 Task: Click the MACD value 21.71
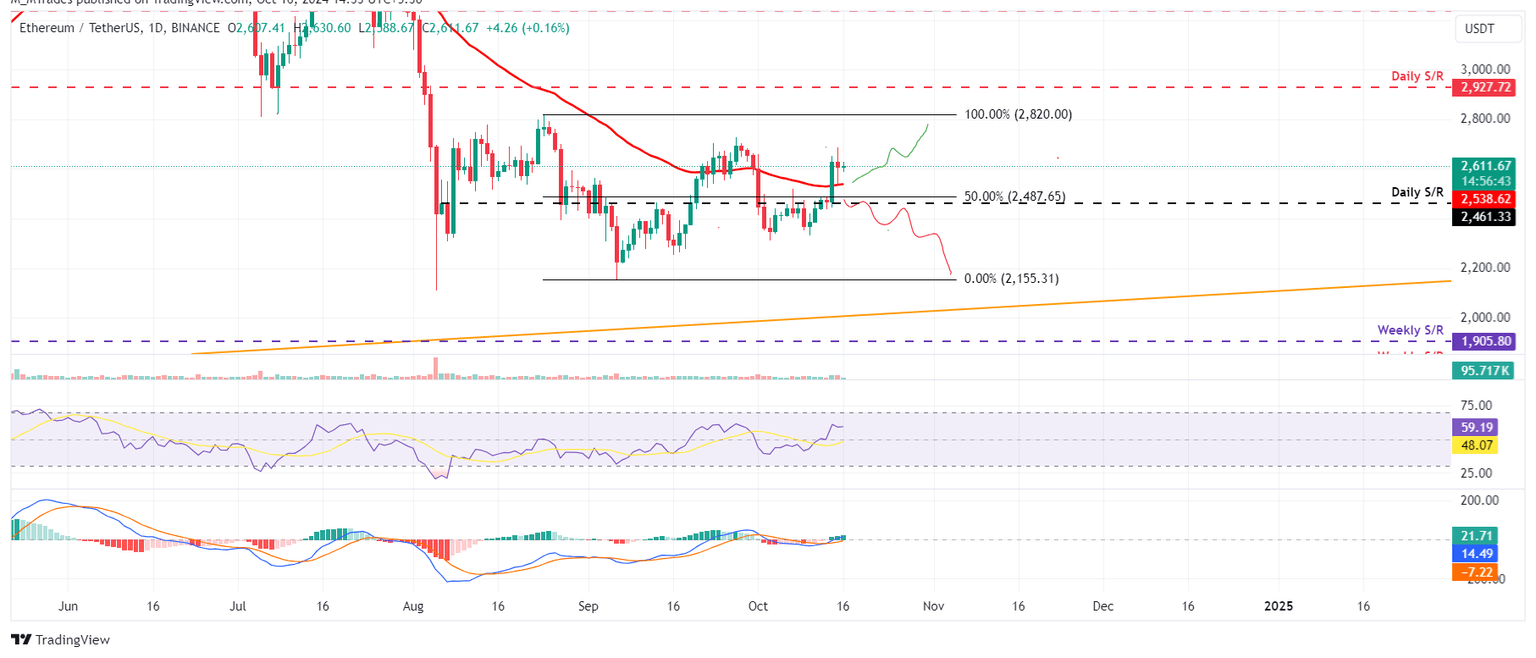[x=1476, y=536]
